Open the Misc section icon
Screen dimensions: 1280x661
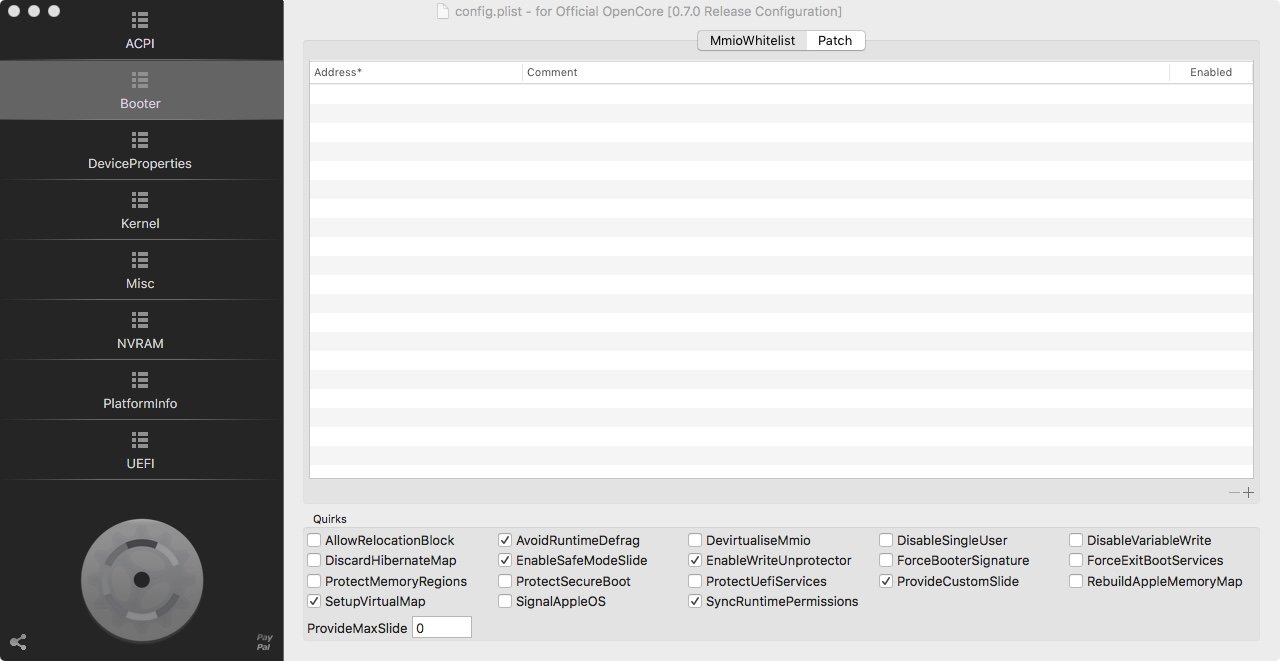[x=140, y=260]
